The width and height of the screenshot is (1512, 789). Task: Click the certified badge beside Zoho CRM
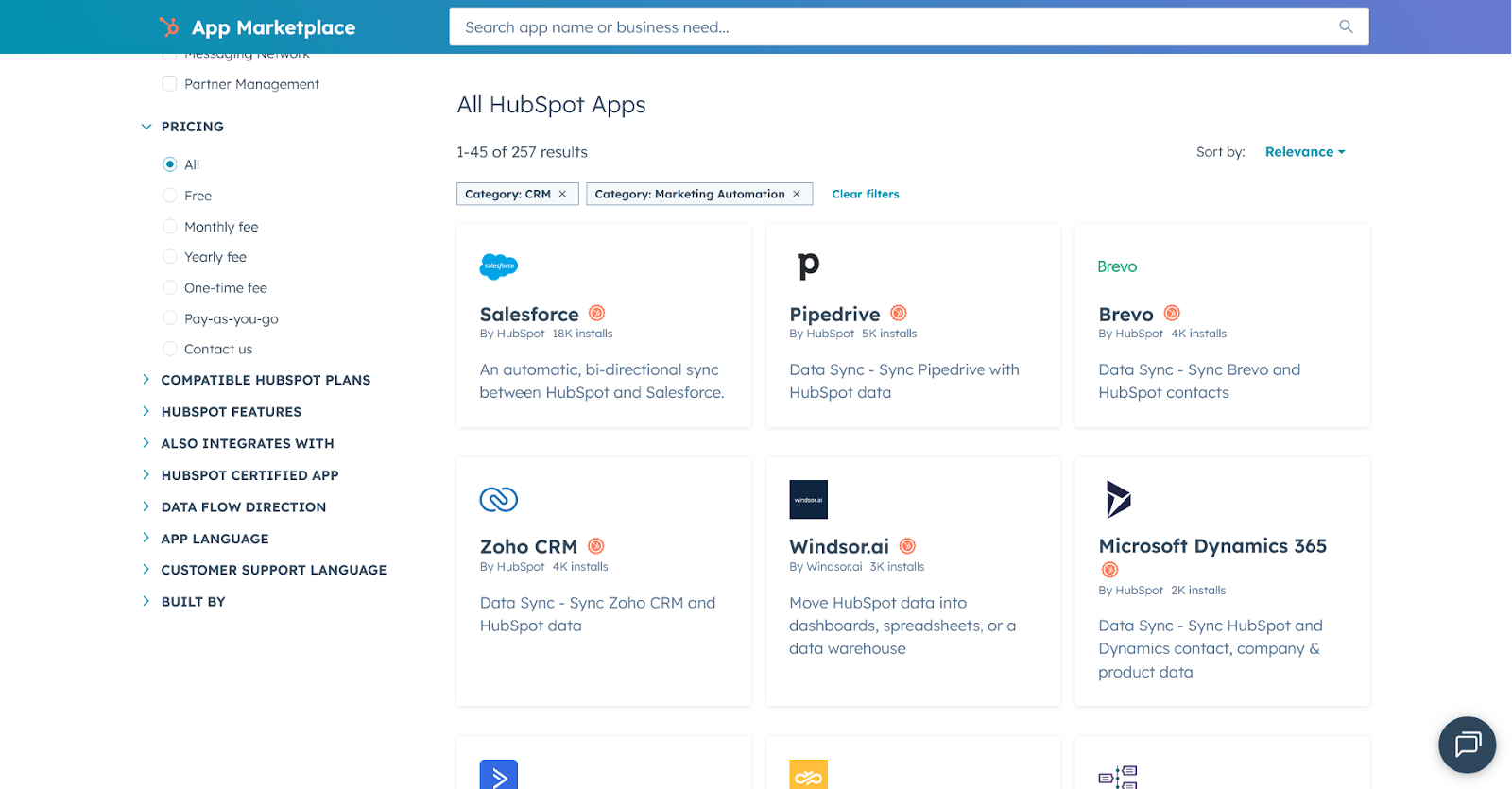coord(596,545)
